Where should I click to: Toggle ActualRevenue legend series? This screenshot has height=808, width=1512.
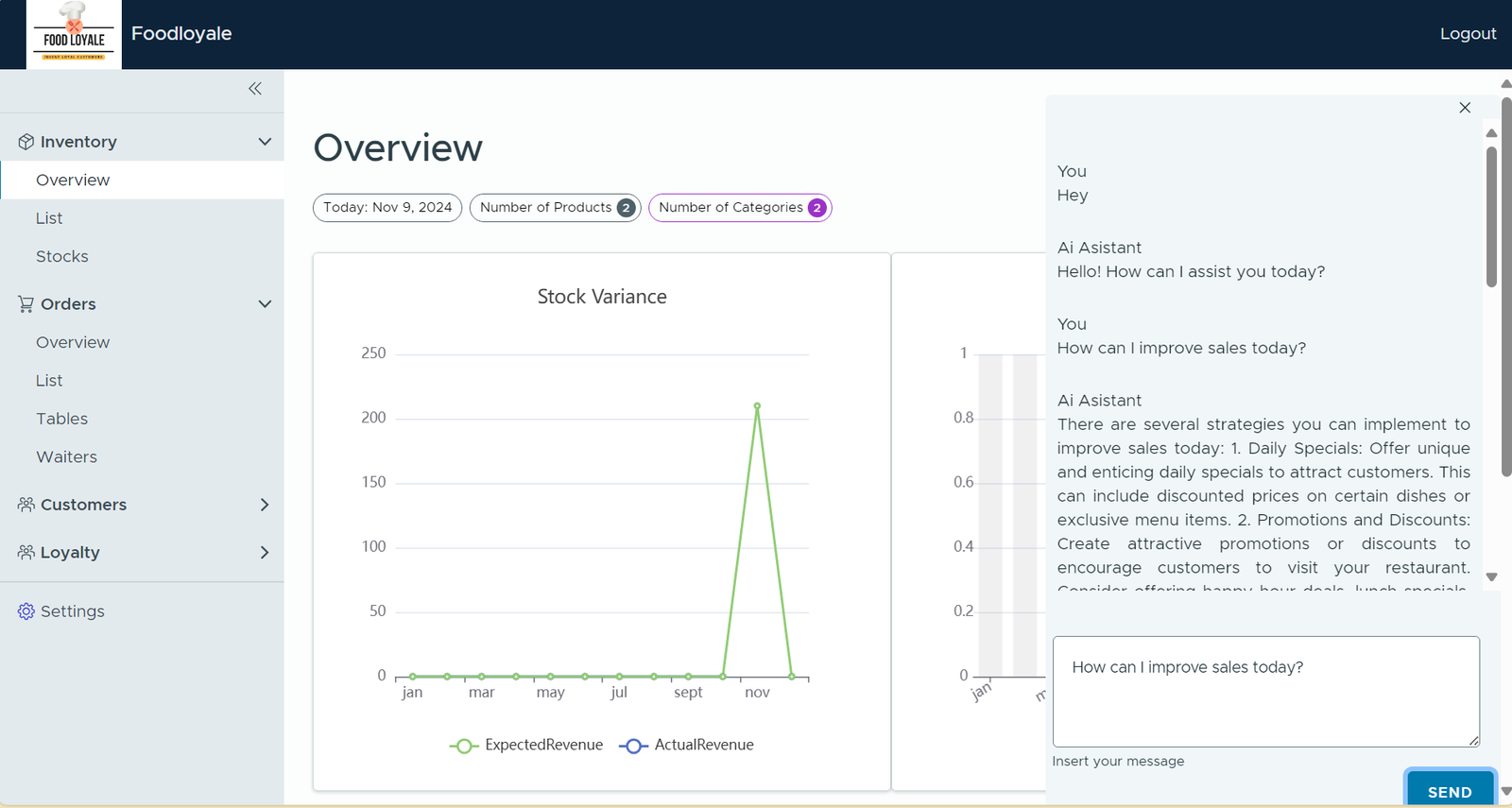[x=686, y=746]
